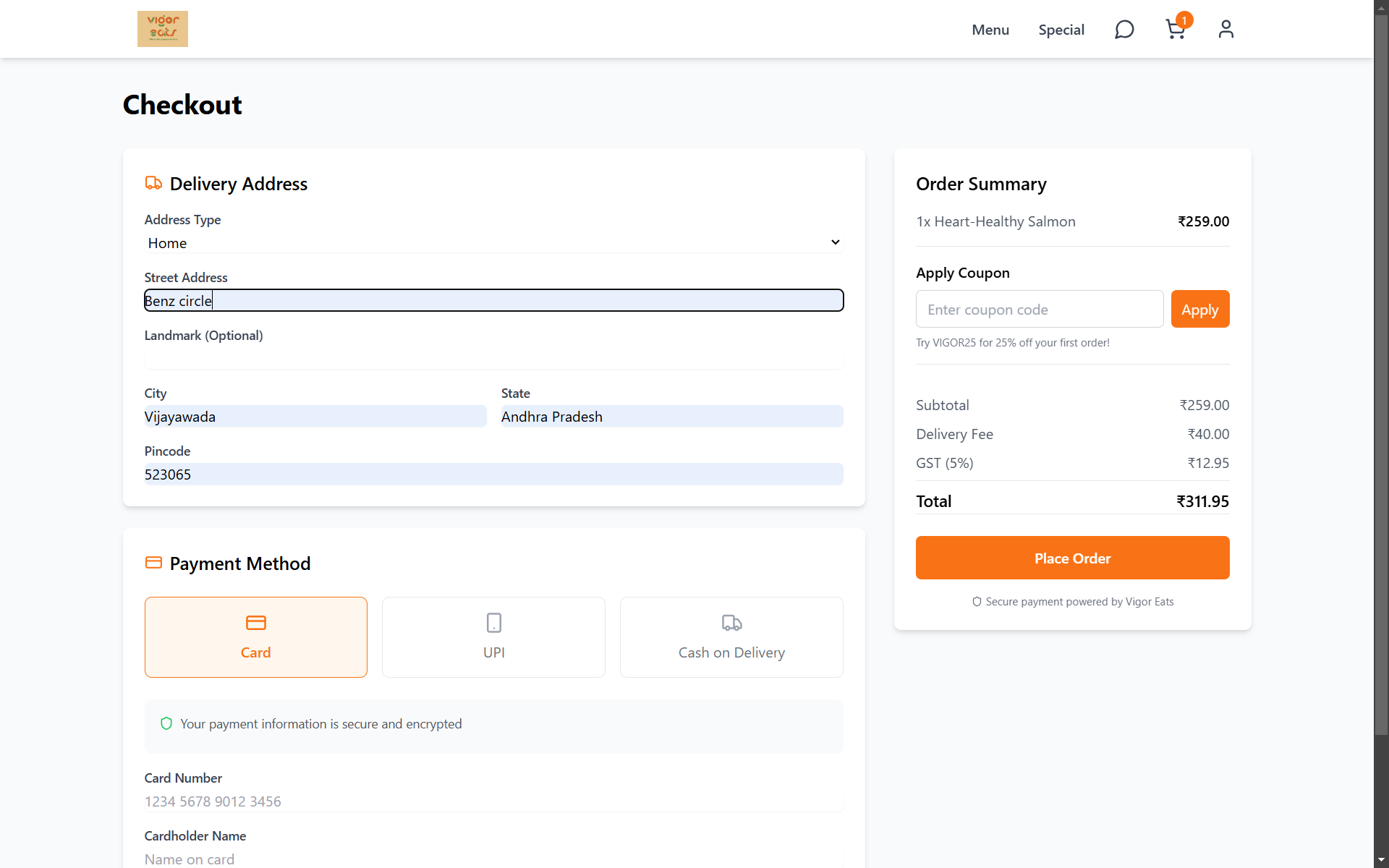
Task: Open the Special nav item
Action: pyautogui.click(x=1061, y=30)
